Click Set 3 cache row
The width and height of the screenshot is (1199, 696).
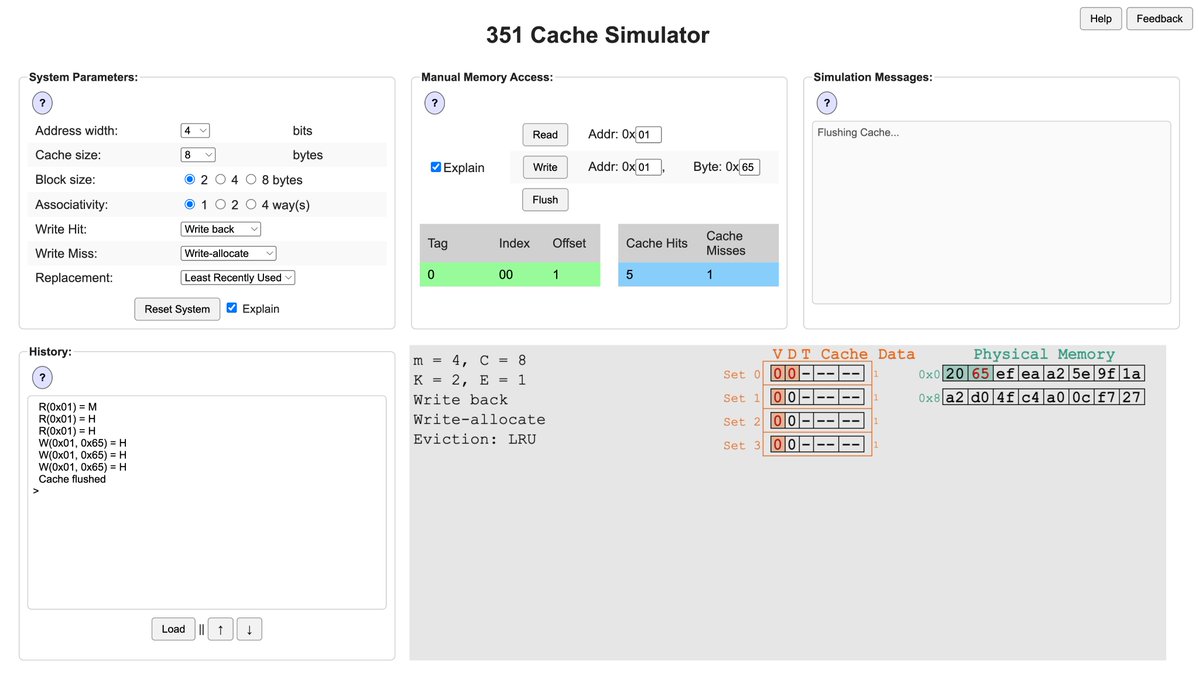(x=817, y=444)
